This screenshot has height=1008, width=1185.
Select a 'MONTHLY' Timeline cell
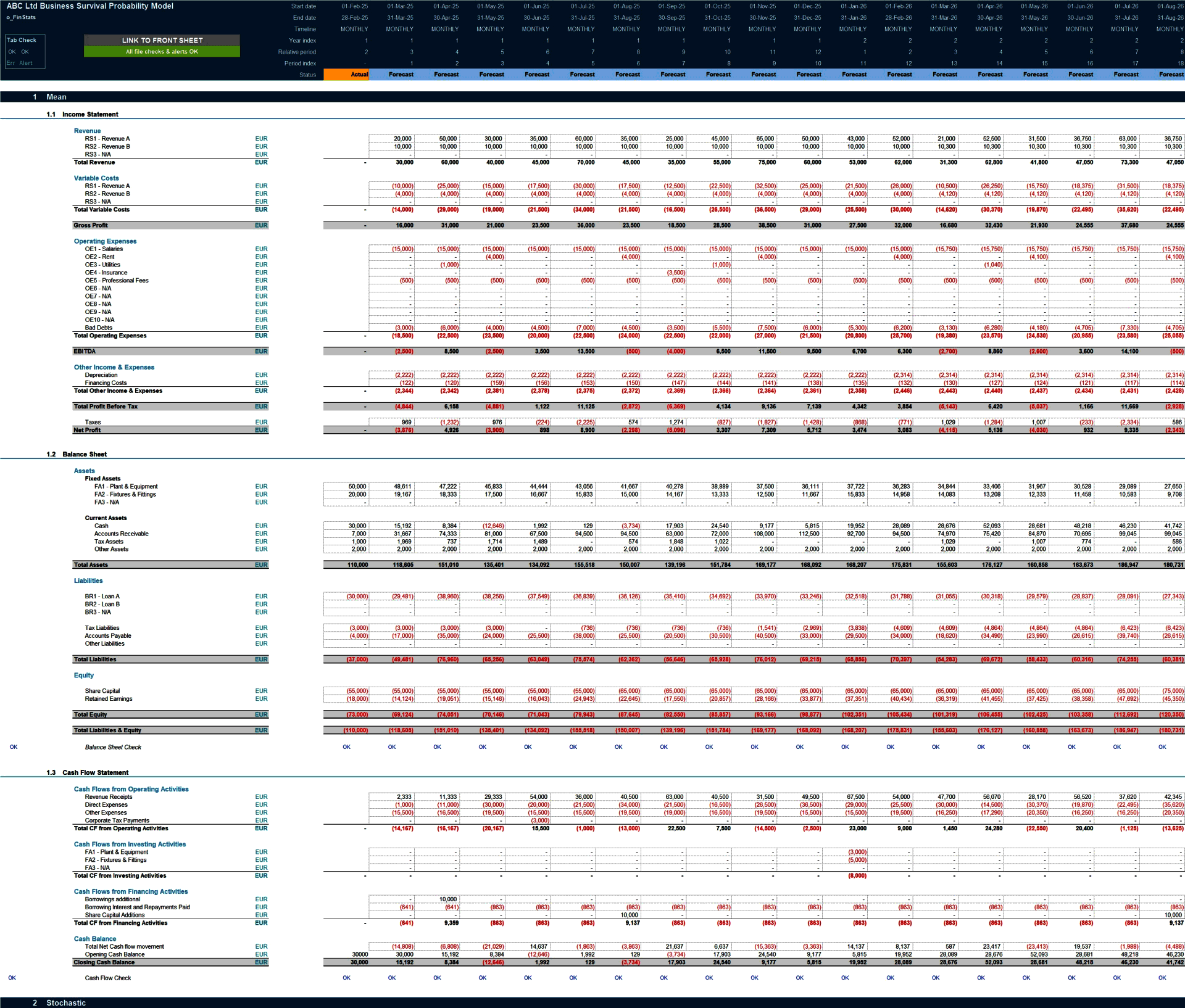coord(355,29)
